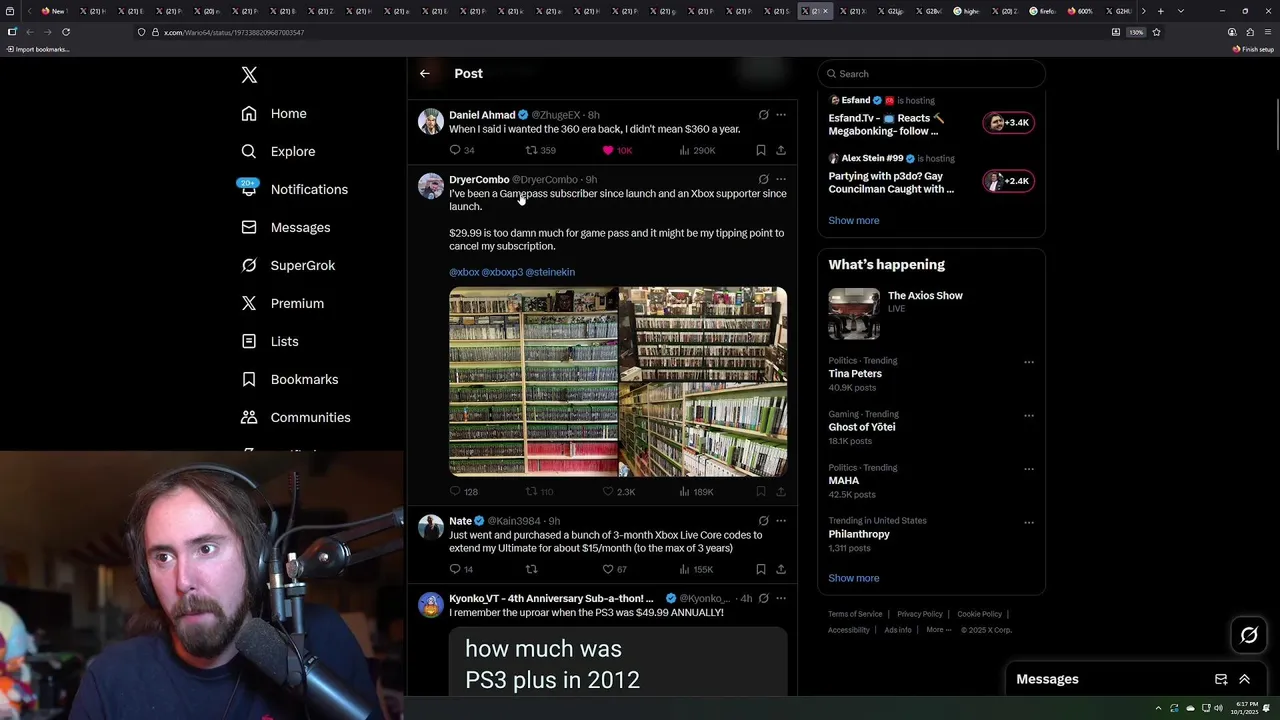This screenshot has height=720, width=1280.
Task: Open more options on Nate's post
Action: pos(781,521)
